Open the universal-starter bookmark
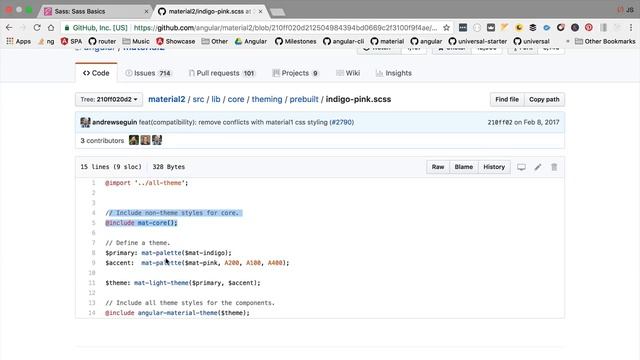Viewport: 640px width, 360px height. [x=478, y=41]
